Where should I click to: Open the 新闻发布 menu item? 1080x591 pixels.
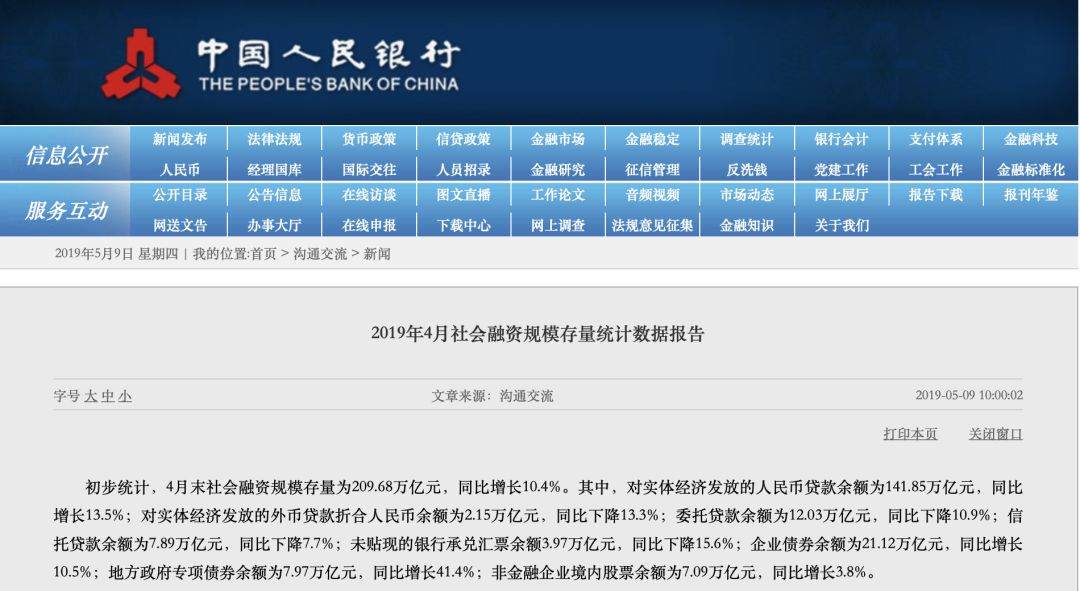click(x=180, y=139)
